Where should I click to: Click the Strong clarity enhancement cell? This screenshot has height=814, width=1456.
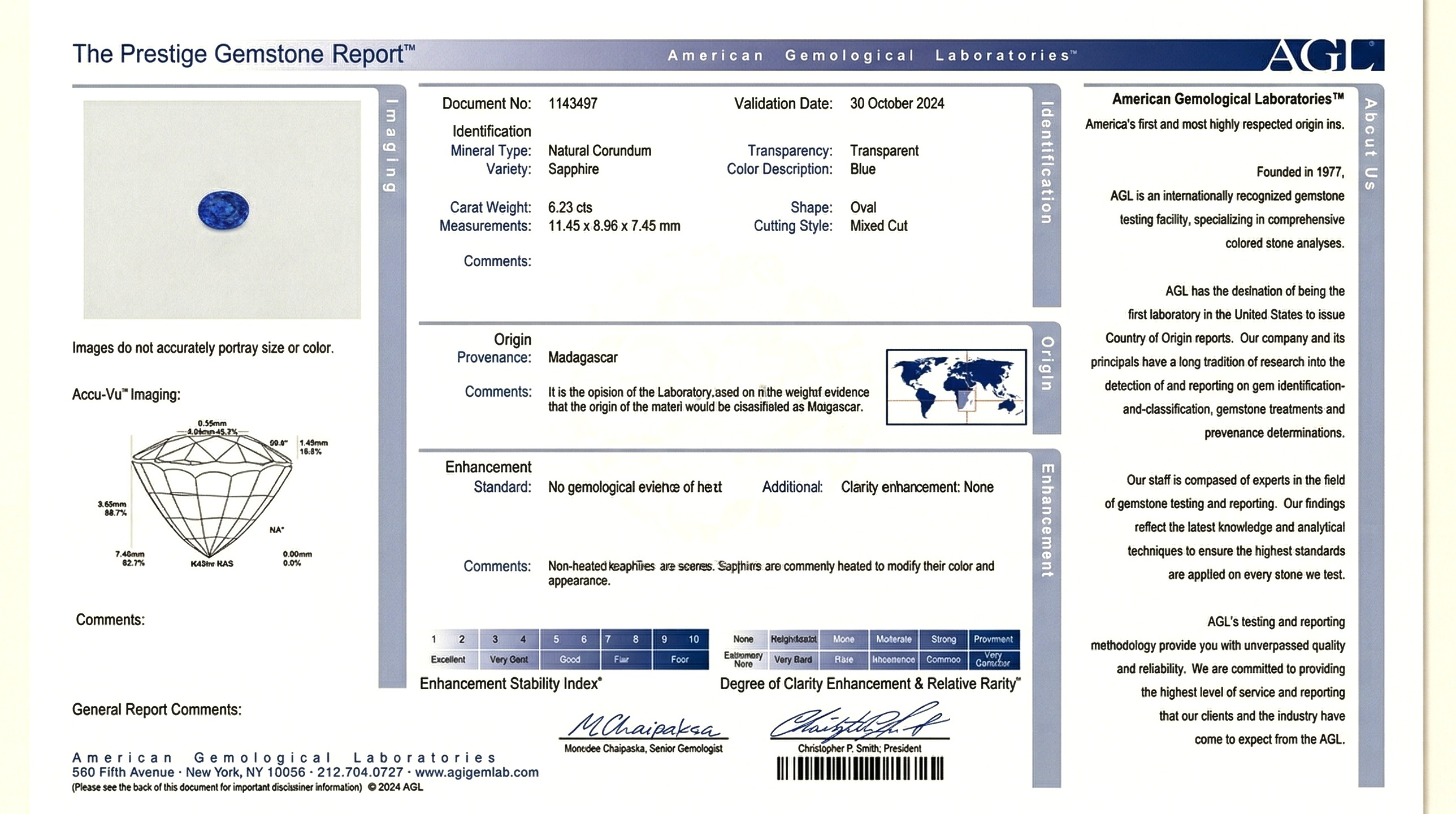pos(943,639)
